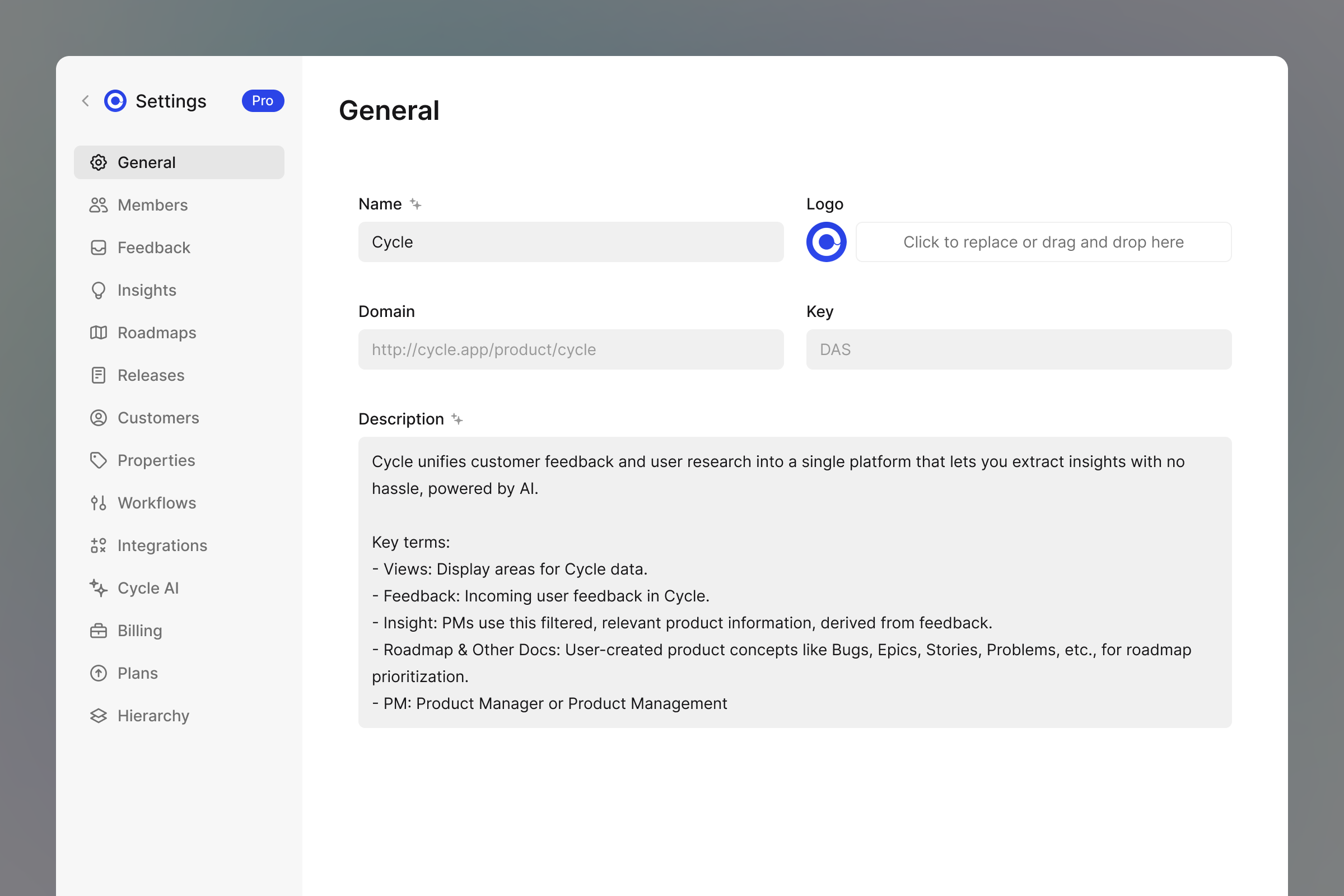The height and width of the screenshot is (896, 1344).
Task: Click the workspace logo thumbnail
Action: (x=827, y=242)
